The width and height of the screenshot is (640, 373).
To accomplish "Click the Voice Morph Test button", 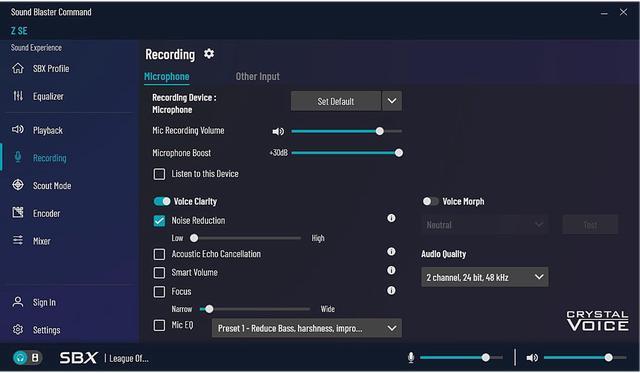I will coord(590,225).
